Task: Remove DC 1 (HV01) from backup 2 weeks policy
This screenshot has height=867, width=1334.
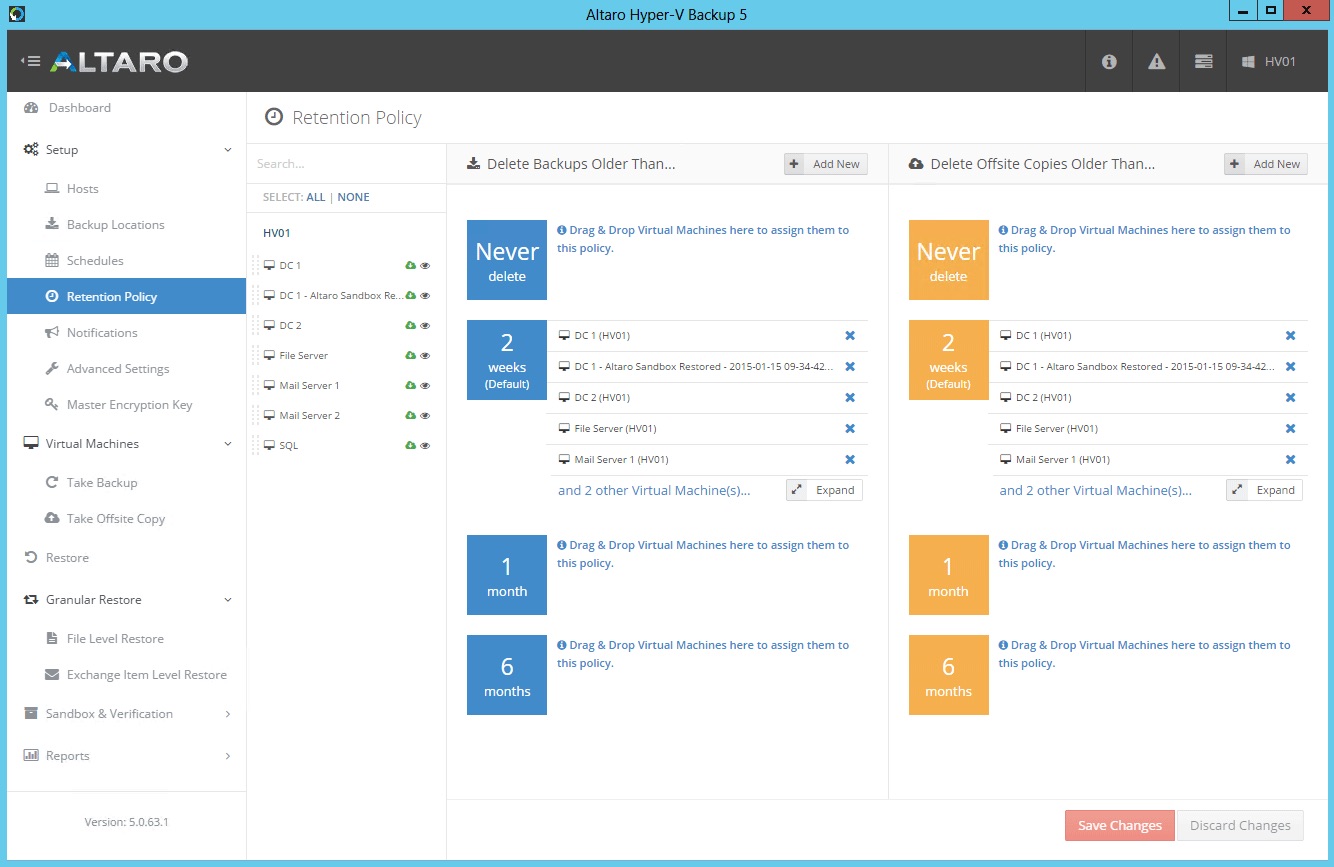Action: click(x=850, y=336)
